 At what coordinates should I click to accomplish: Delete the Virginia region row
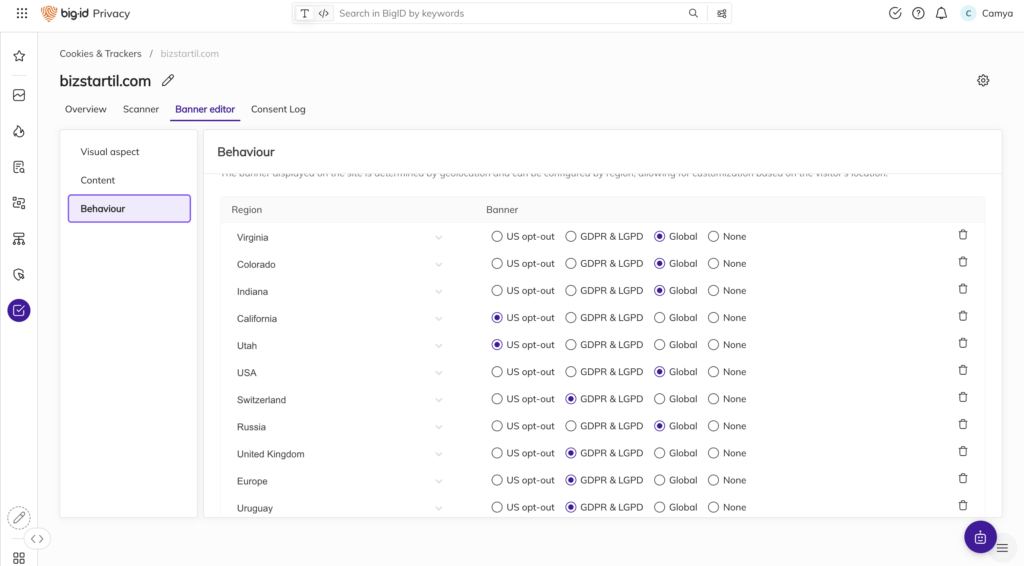963,235
